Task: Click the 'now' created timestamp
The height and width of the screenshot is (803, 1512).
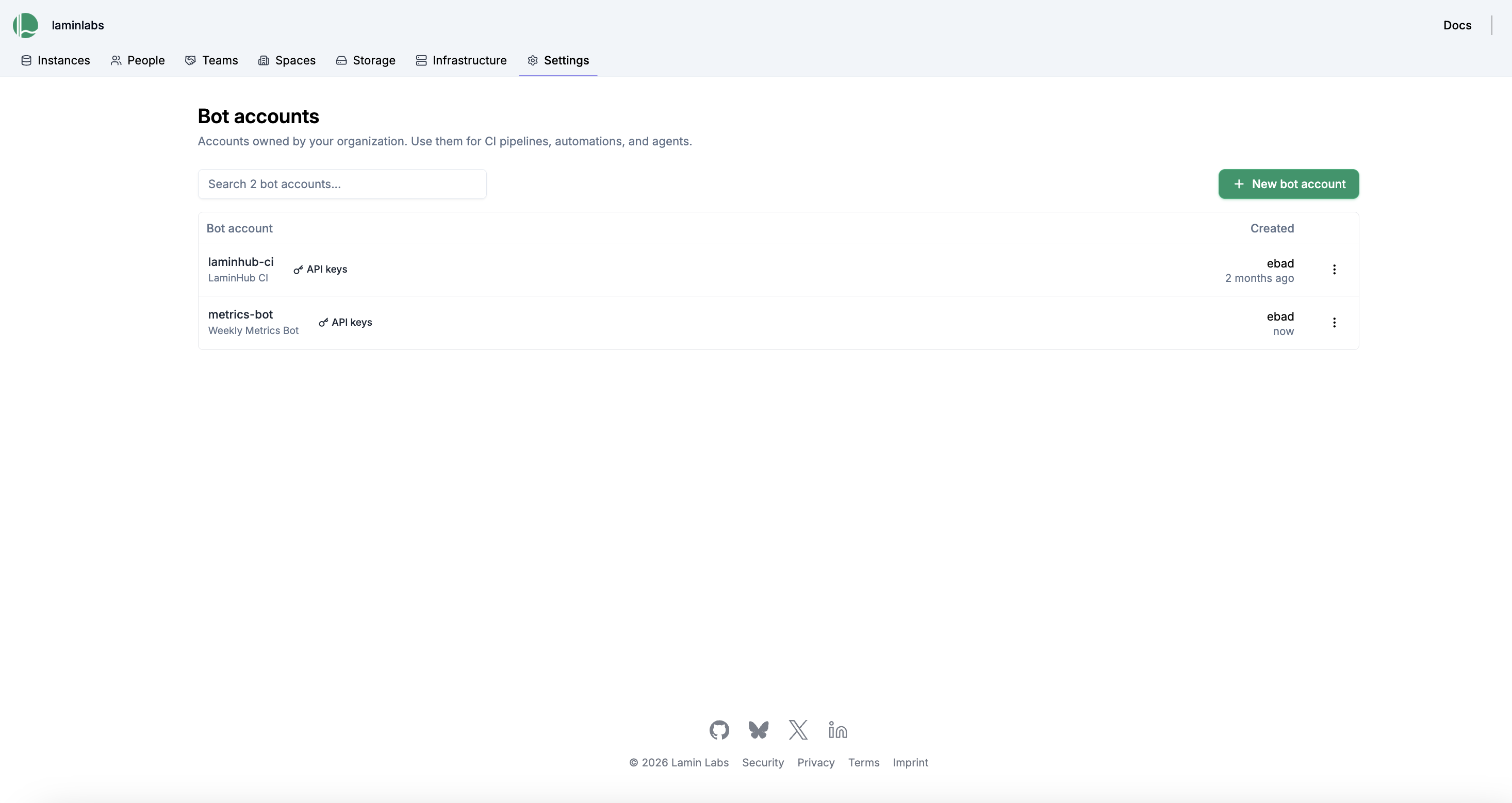Action: [1283, 331]
